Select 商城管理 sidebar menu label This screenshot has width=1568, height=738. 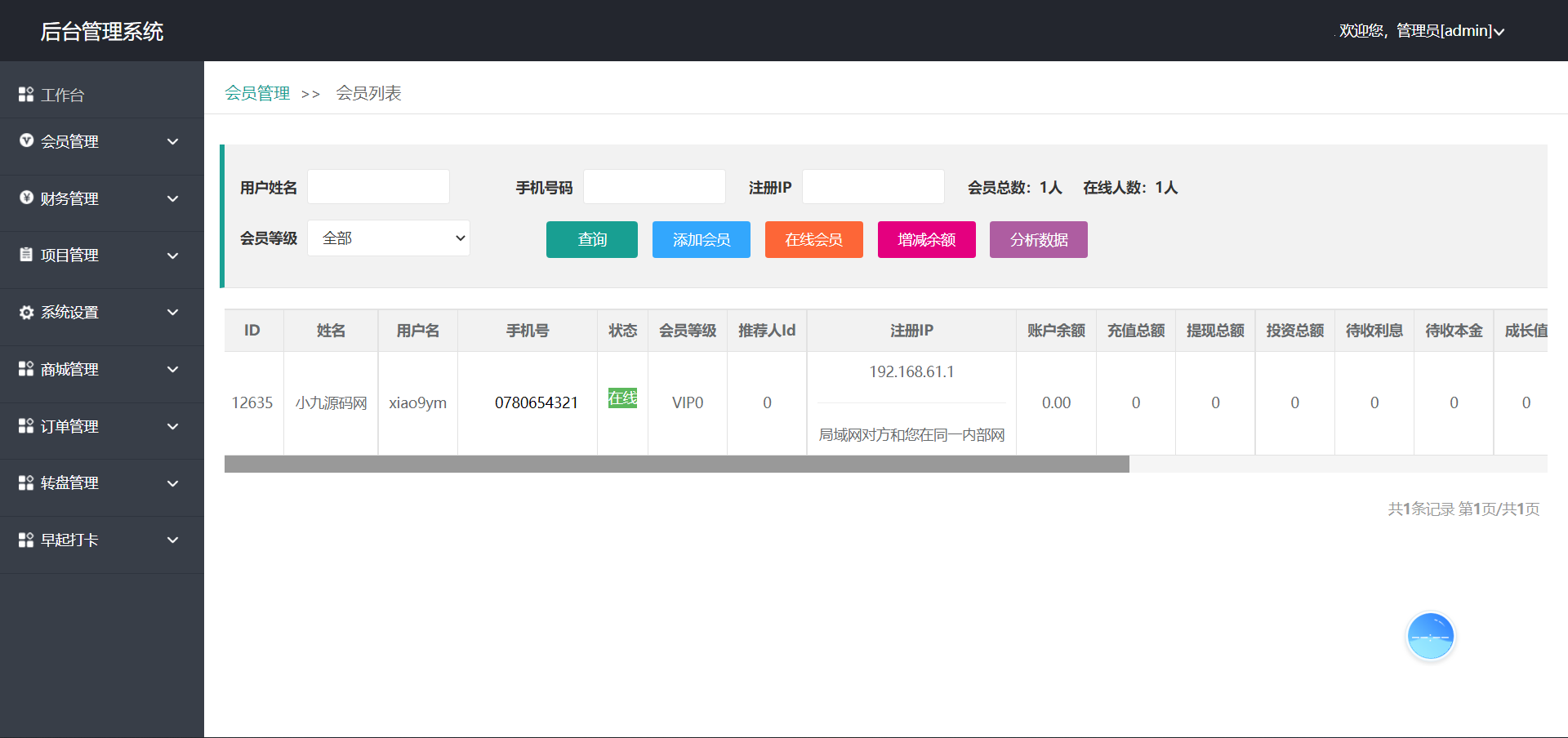pyautogui.click(x=70, y=369)
